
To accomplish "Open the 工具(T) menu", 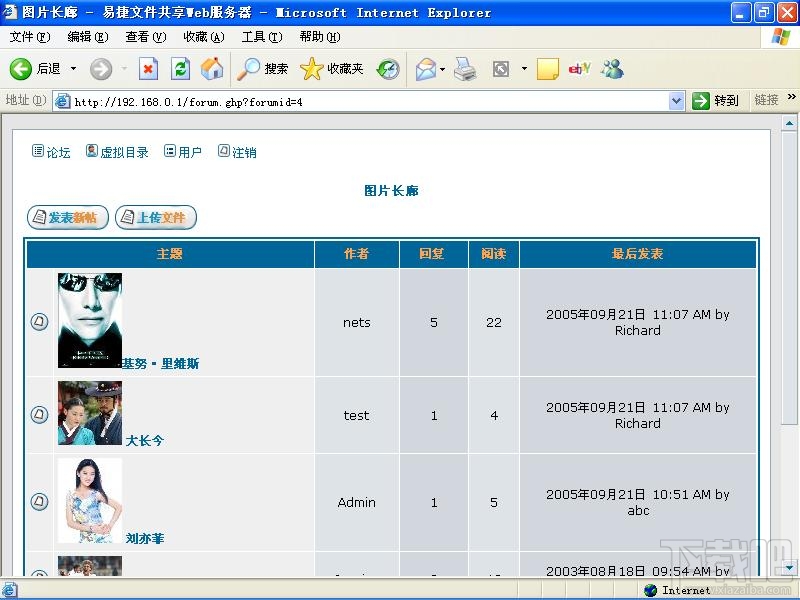I will pos(262,37).
